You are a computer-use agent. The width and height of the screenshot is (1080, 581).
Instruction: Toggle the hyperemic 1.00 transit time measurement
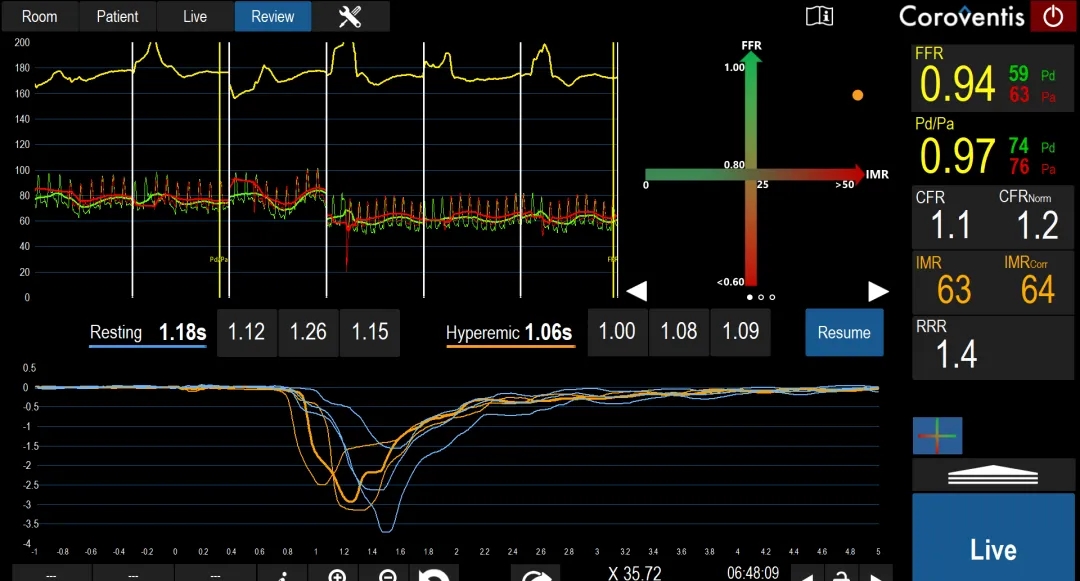(x=617, y=333)
